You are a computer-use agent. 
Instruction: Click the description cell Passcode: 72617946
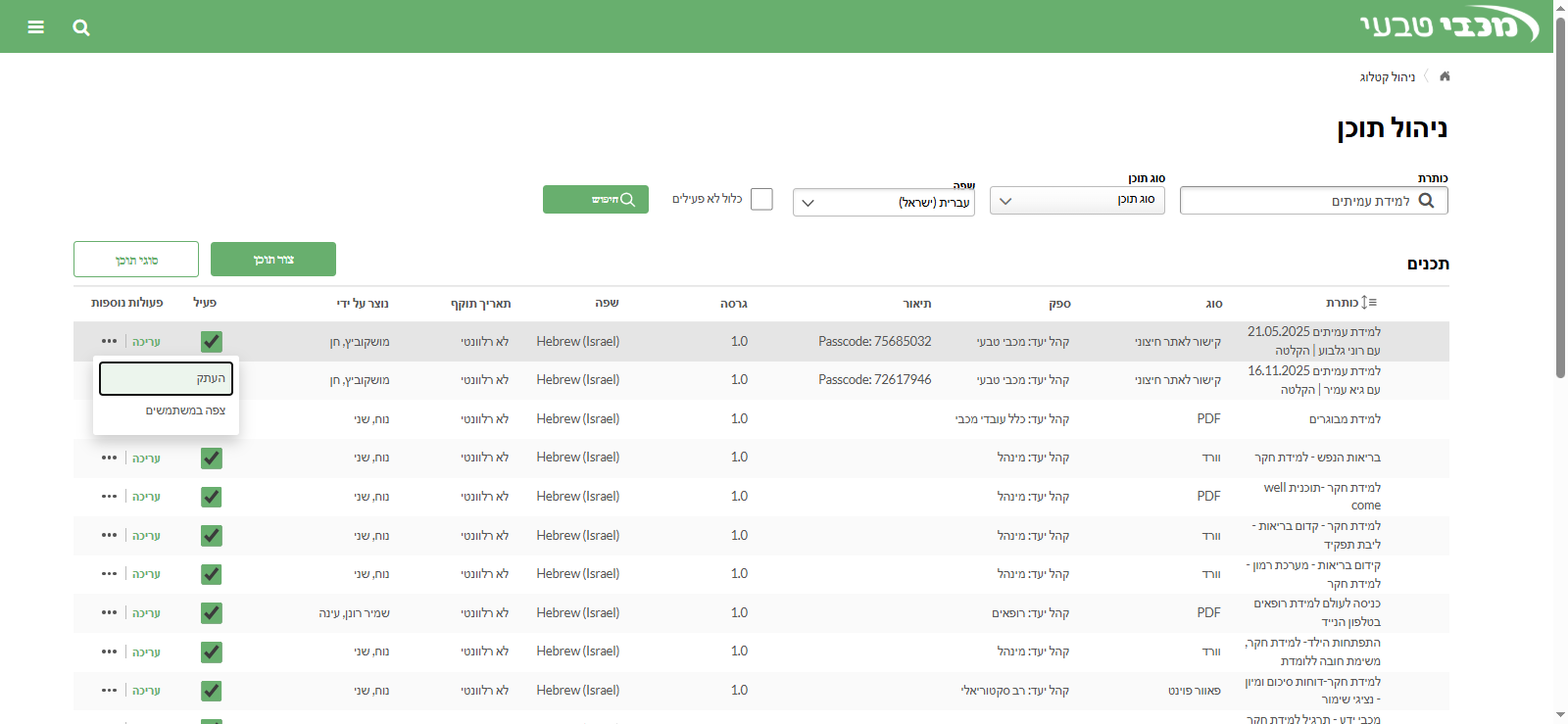(875, 379)
